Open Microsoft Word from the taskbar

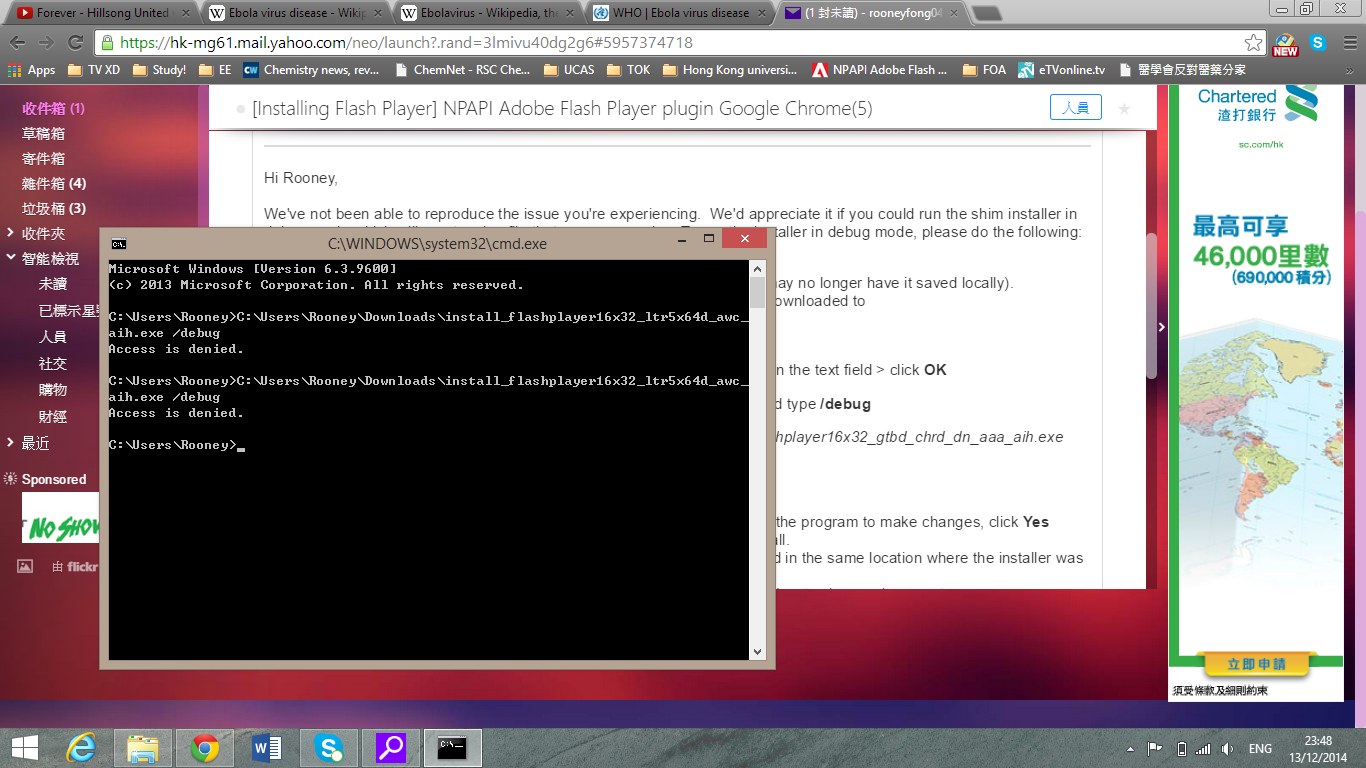coord(267,747)
